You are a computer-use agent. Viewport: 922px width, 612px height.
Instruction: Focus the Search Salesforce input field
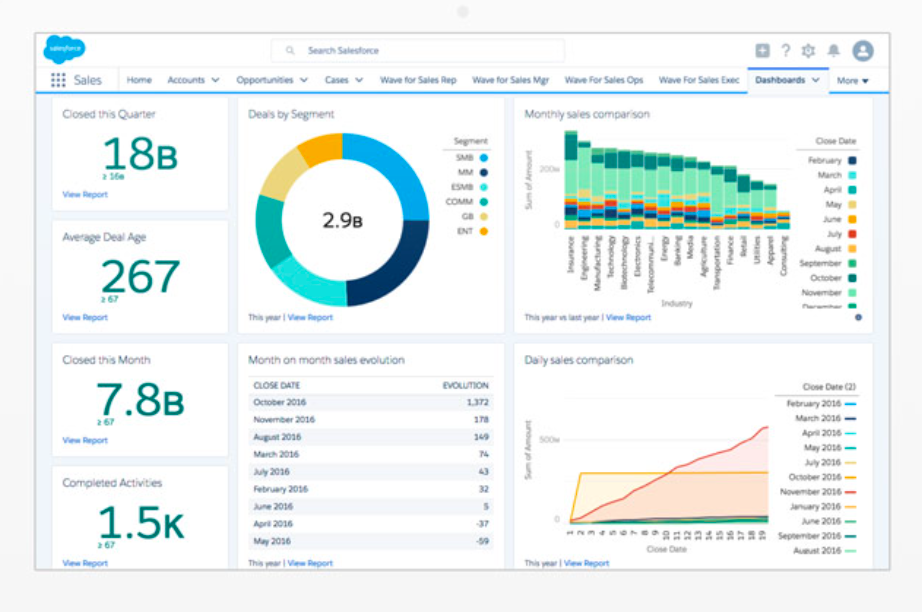(x=417, y=51)
